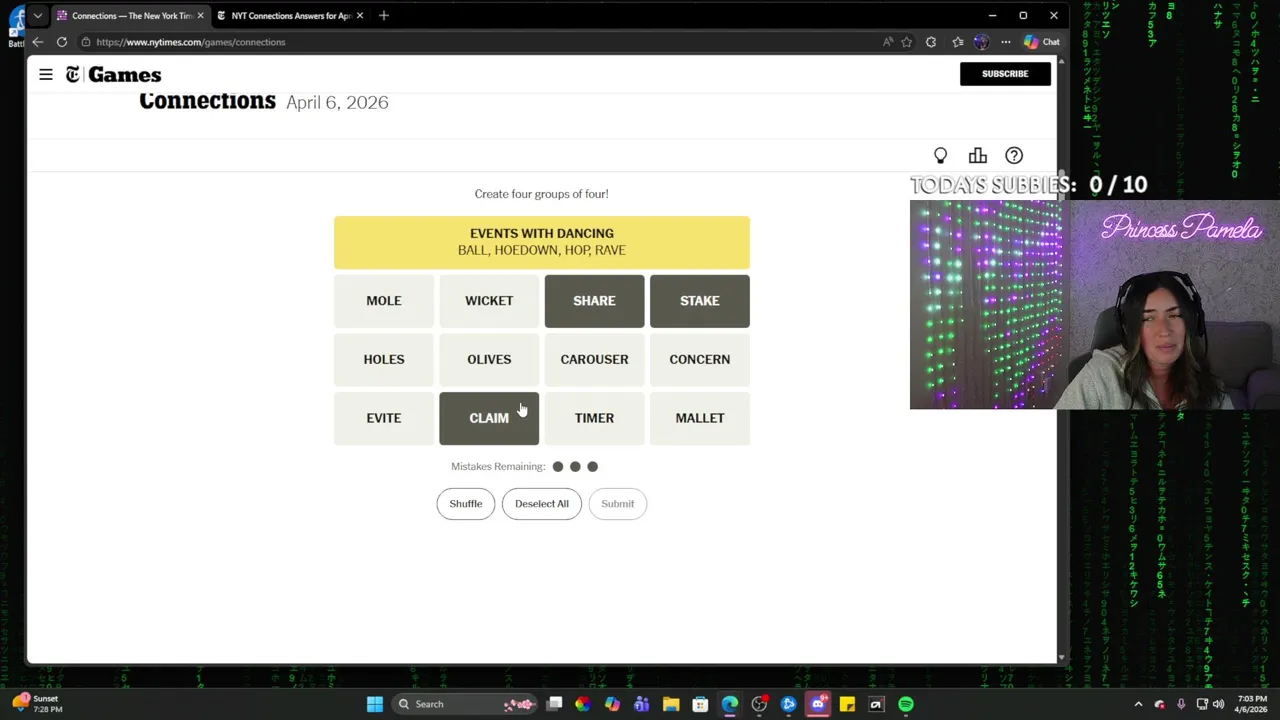1280x720 pixels.
Task: Select the EVITE word tile
Action: tap(384, 418)
